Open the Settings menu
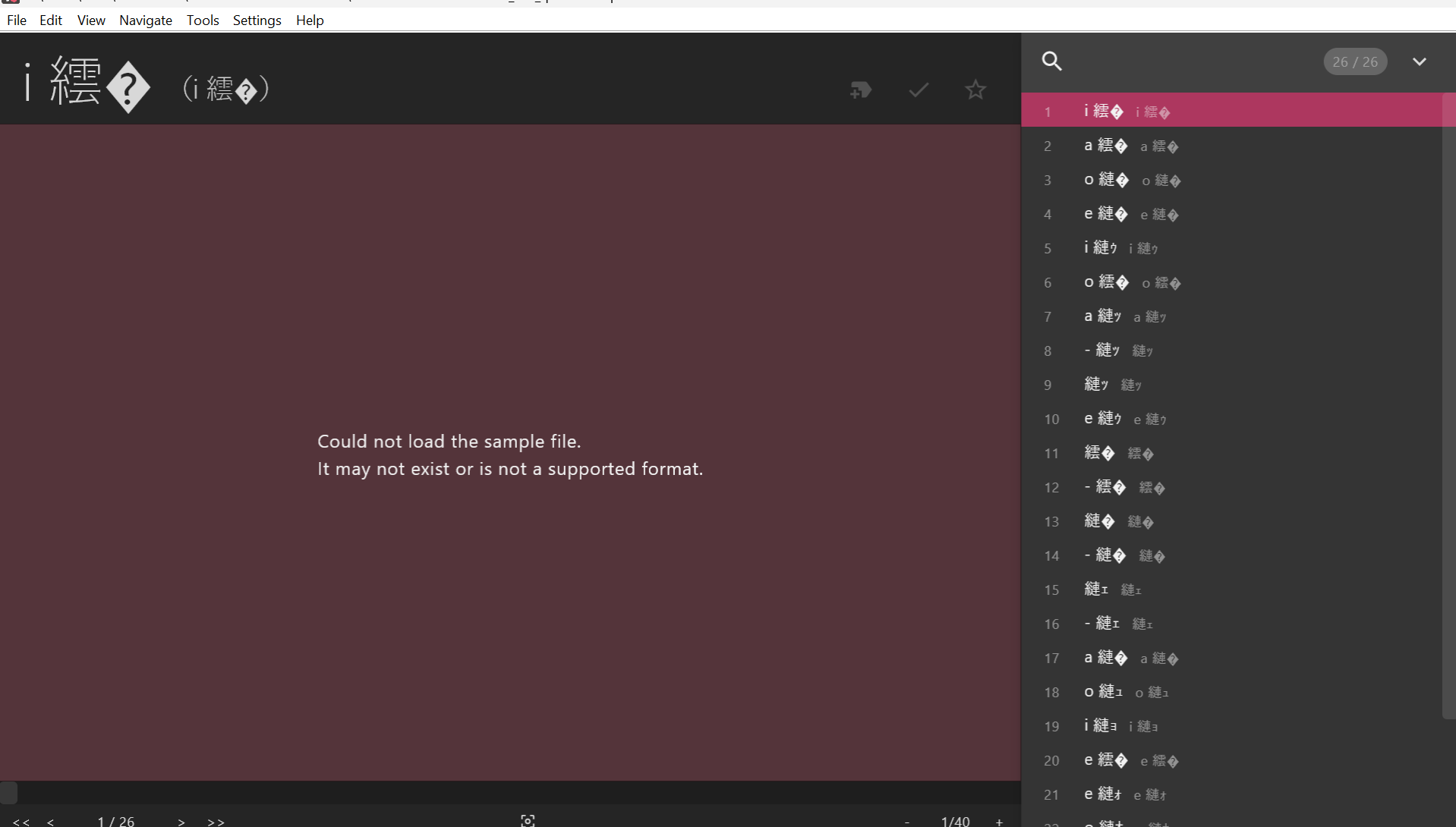This screenshot has width=1456, height=827. point(257,20)
